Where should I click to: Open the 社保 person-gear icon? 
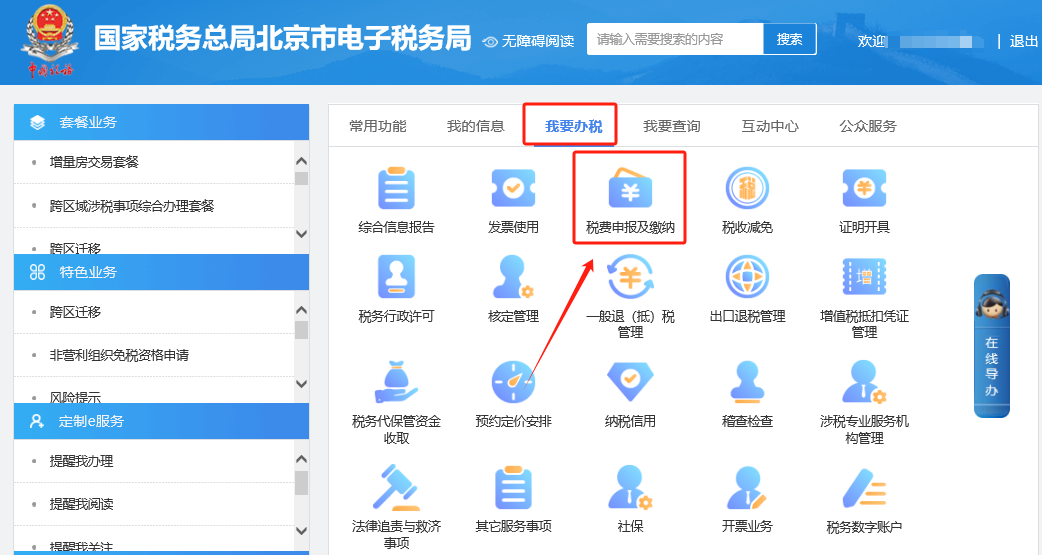[630, 487]
